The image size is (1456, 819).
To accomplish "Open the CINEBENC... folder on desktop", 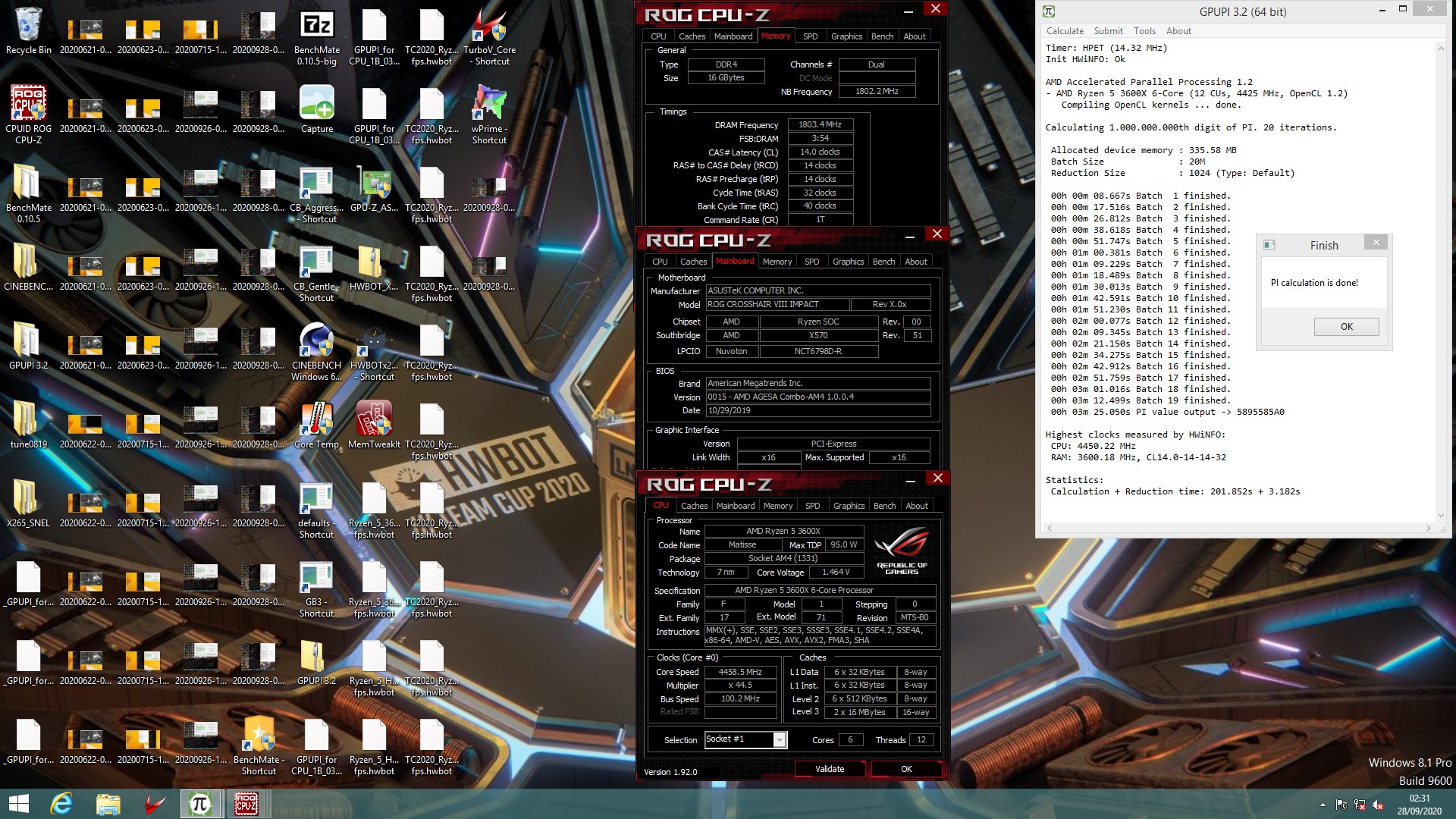I will pos(28,268).
